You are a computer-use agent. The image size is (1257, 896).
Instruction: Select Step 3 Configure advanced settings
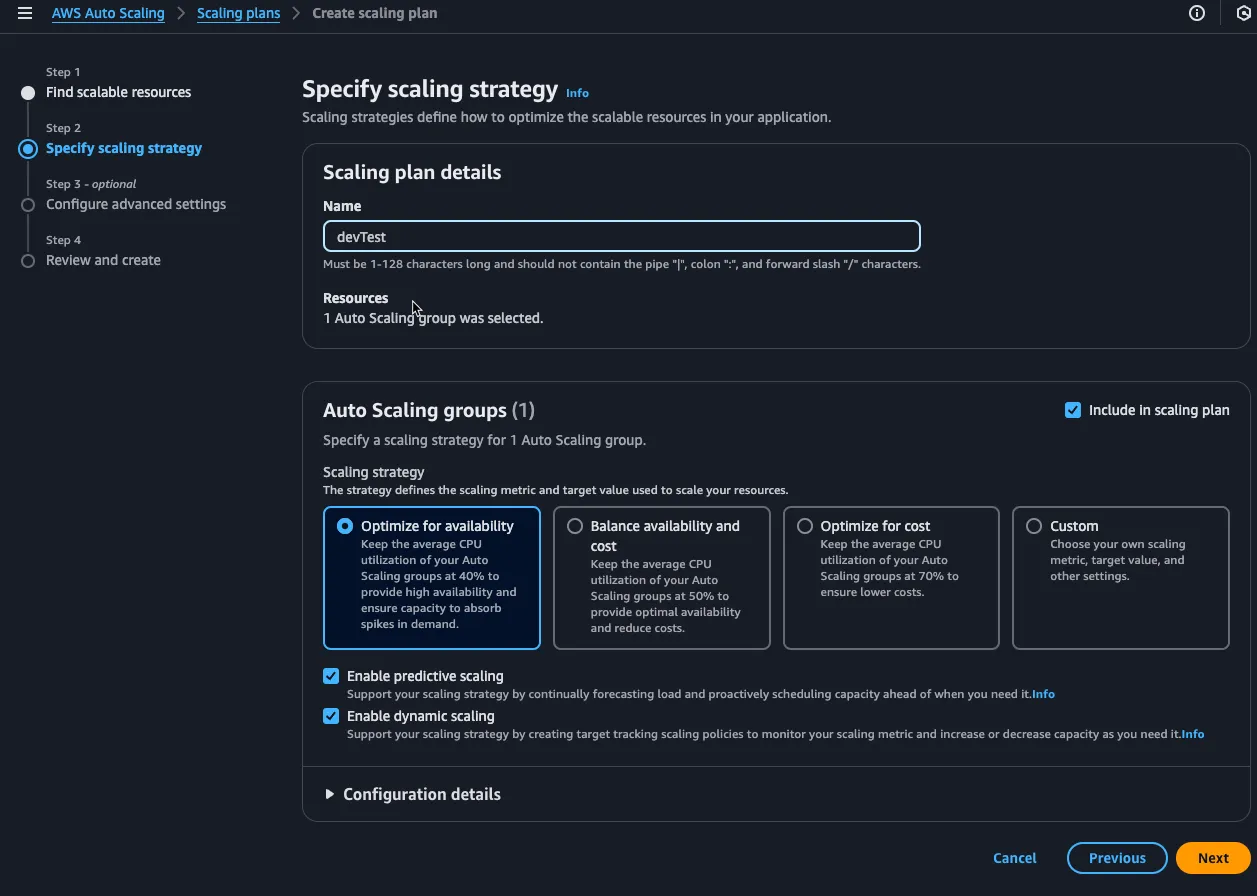point(136,204)
